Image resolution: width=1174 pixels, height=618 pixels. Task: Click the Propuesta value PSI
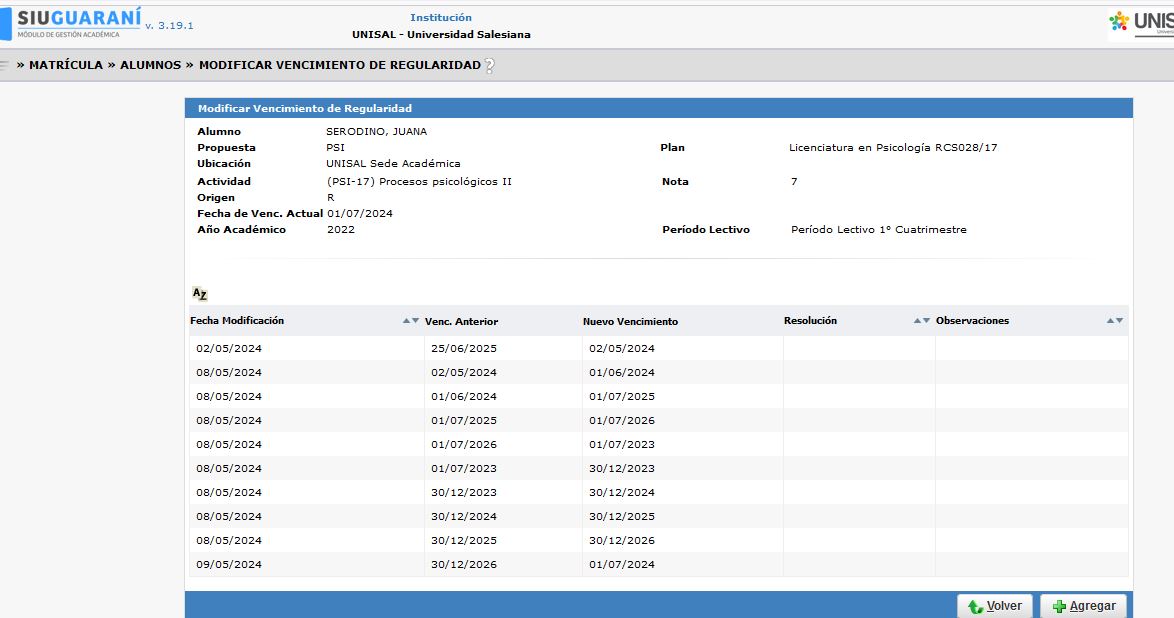tap(335, 148)
